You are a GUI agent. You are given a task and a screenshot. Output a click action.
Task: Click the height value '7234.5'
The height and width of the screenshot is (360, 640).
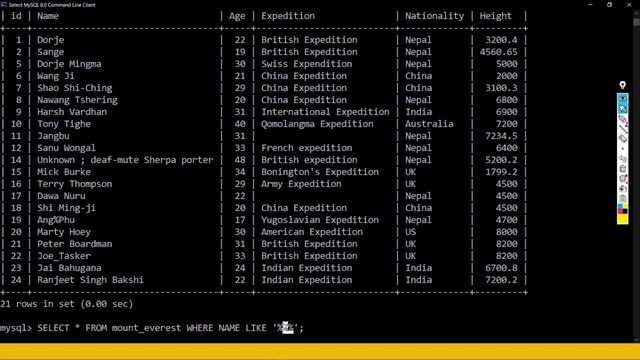pos(501,136)
